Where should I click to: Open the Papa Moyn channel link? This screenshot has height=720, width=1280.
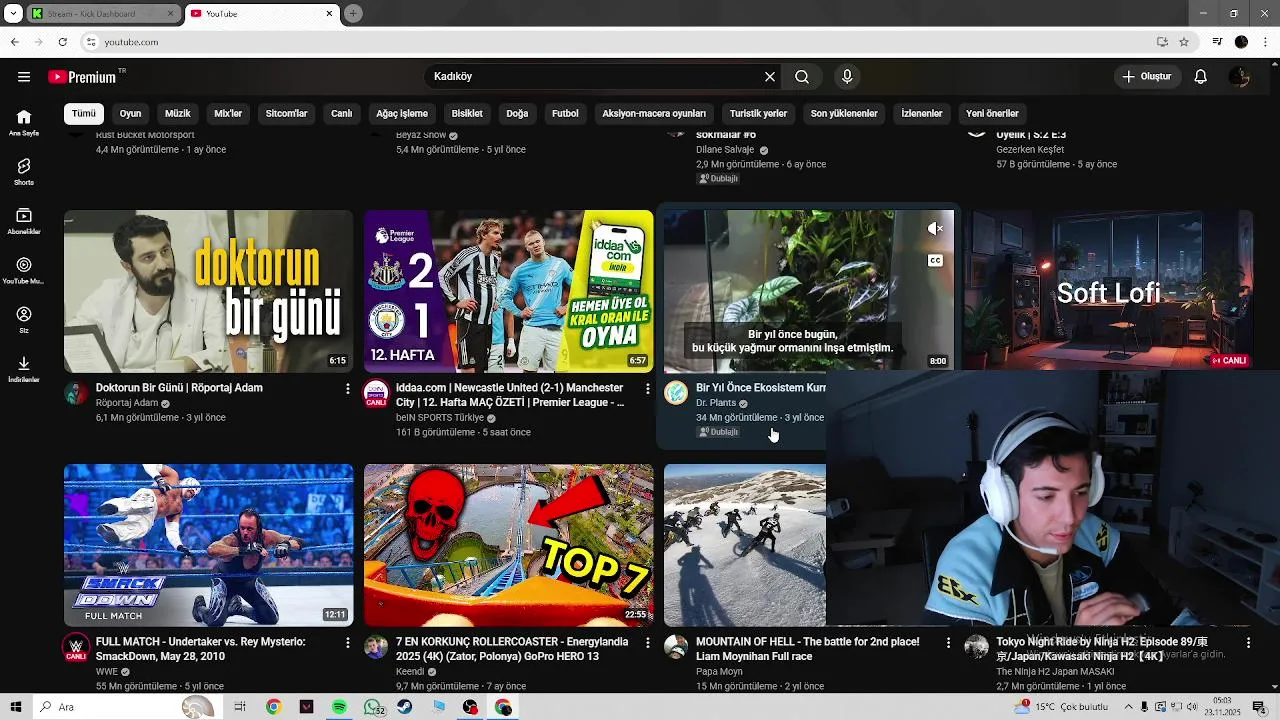click(719, 672)
